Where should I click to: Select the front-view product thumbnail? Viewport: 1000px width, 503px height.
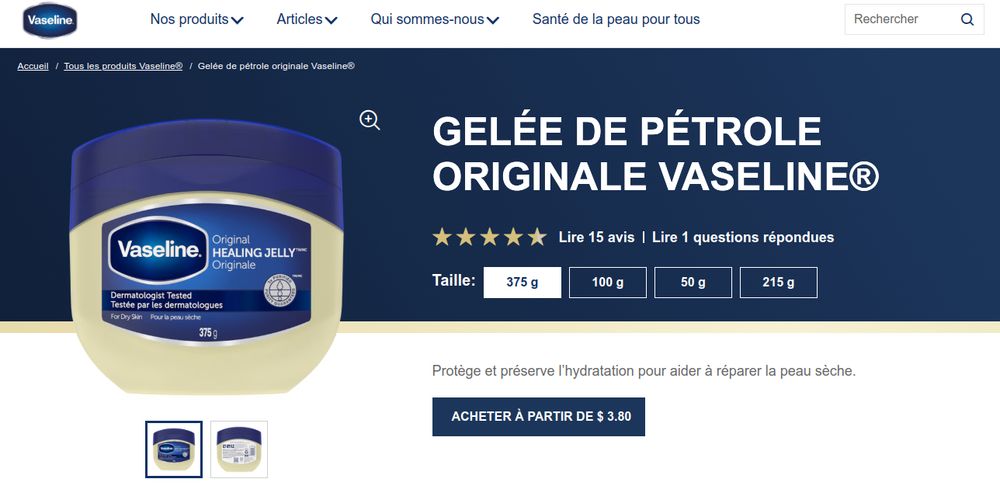pyautogui.click(x=173, y=449)
